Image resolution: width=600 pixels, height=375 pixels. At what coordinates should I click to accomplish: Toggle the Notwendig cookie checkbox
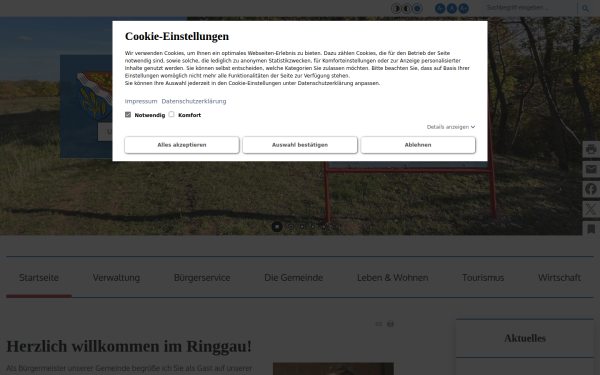pyautogui.click(x=128, y=114)
